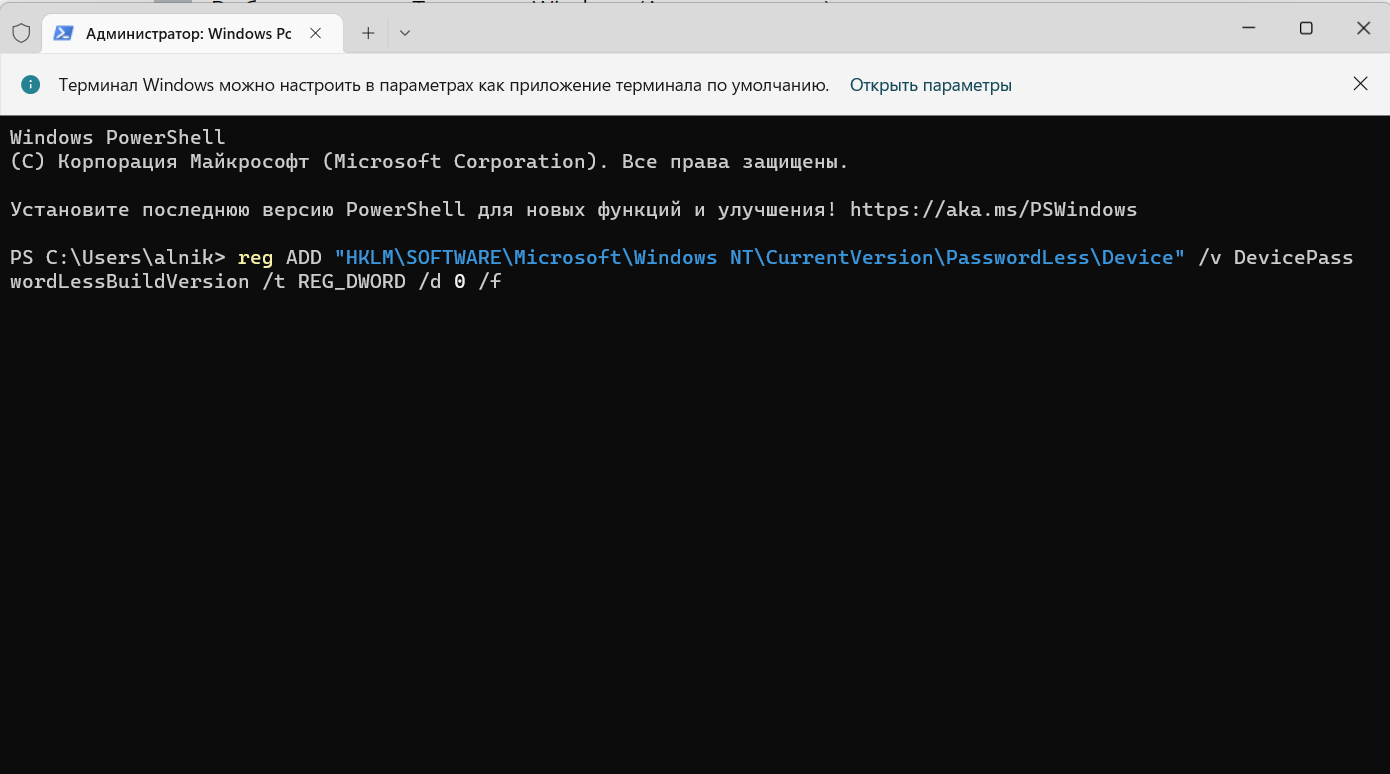Click the 'Windows PowerShell' header line

click(118, 137)
